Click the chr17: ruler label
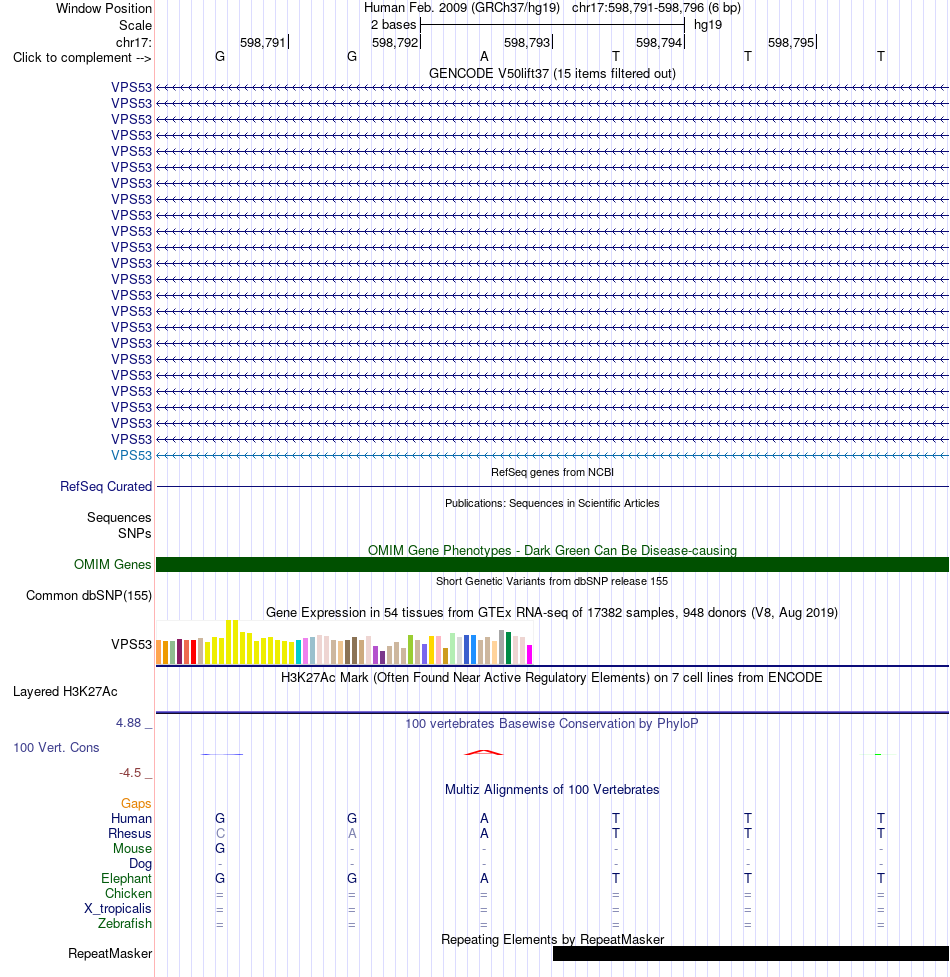Viewport: 950px width, 977px height. pos(133,42)
